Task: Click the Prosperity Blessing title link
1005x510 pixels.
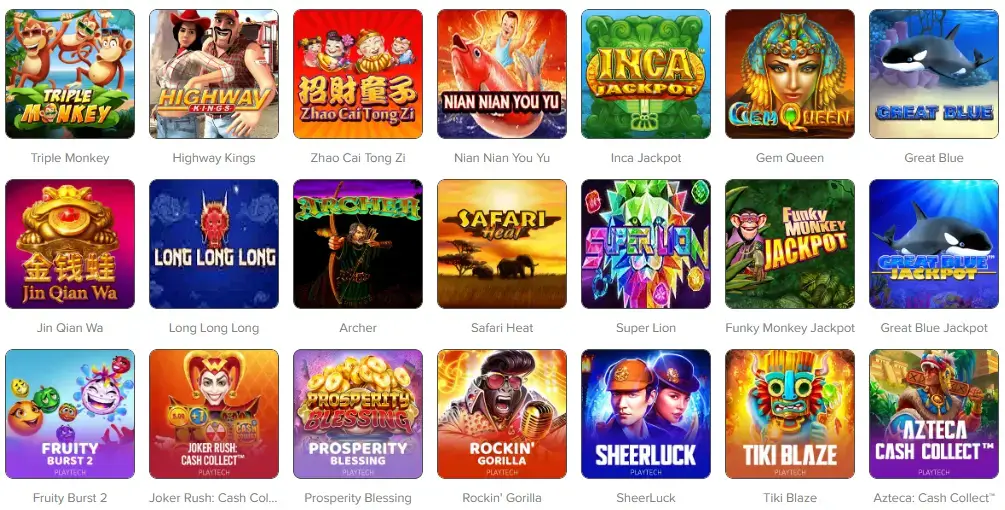Action: [358, 498]
